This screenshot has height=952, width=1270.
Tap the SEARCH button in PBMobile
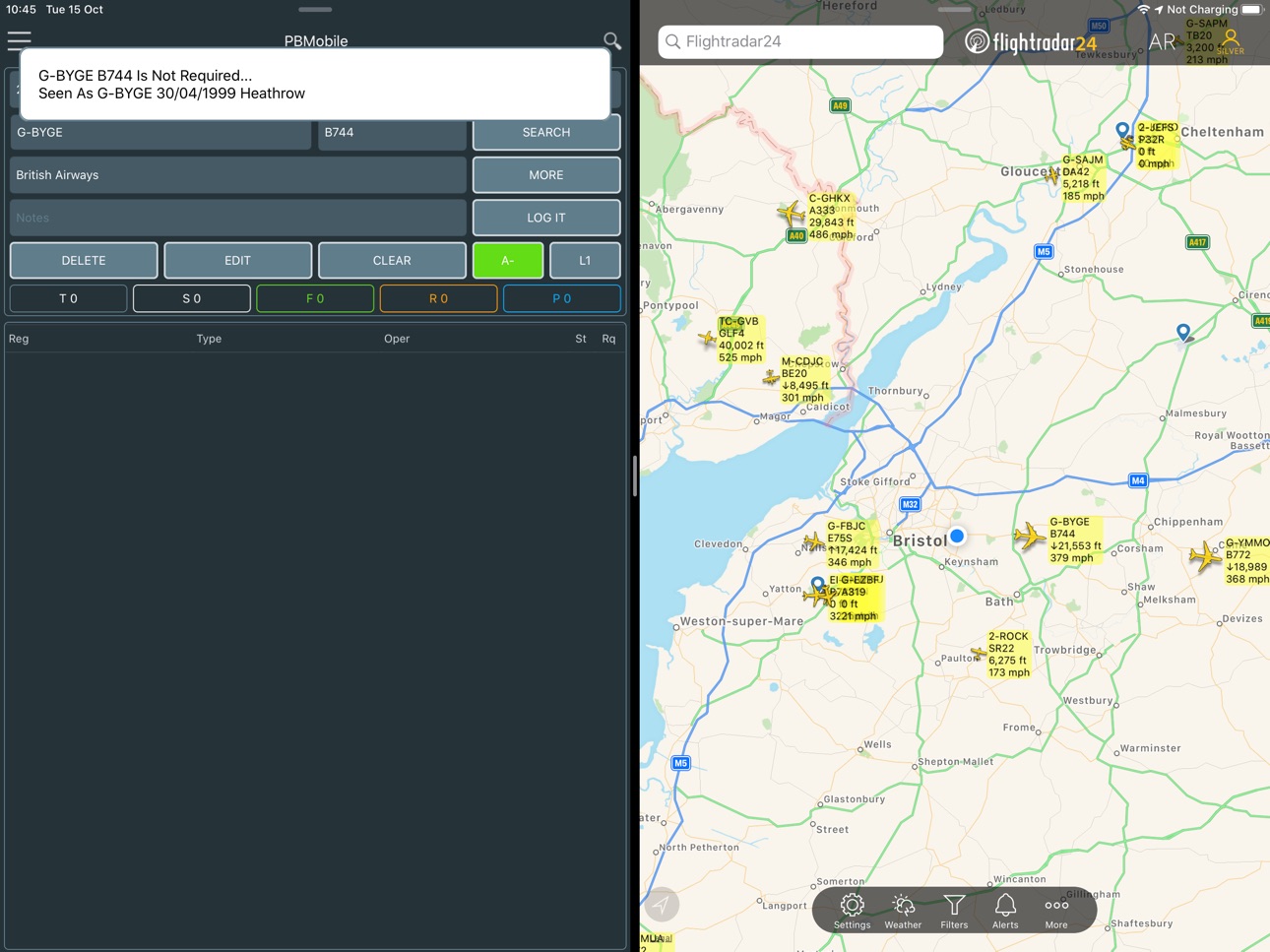click(546, 132)
